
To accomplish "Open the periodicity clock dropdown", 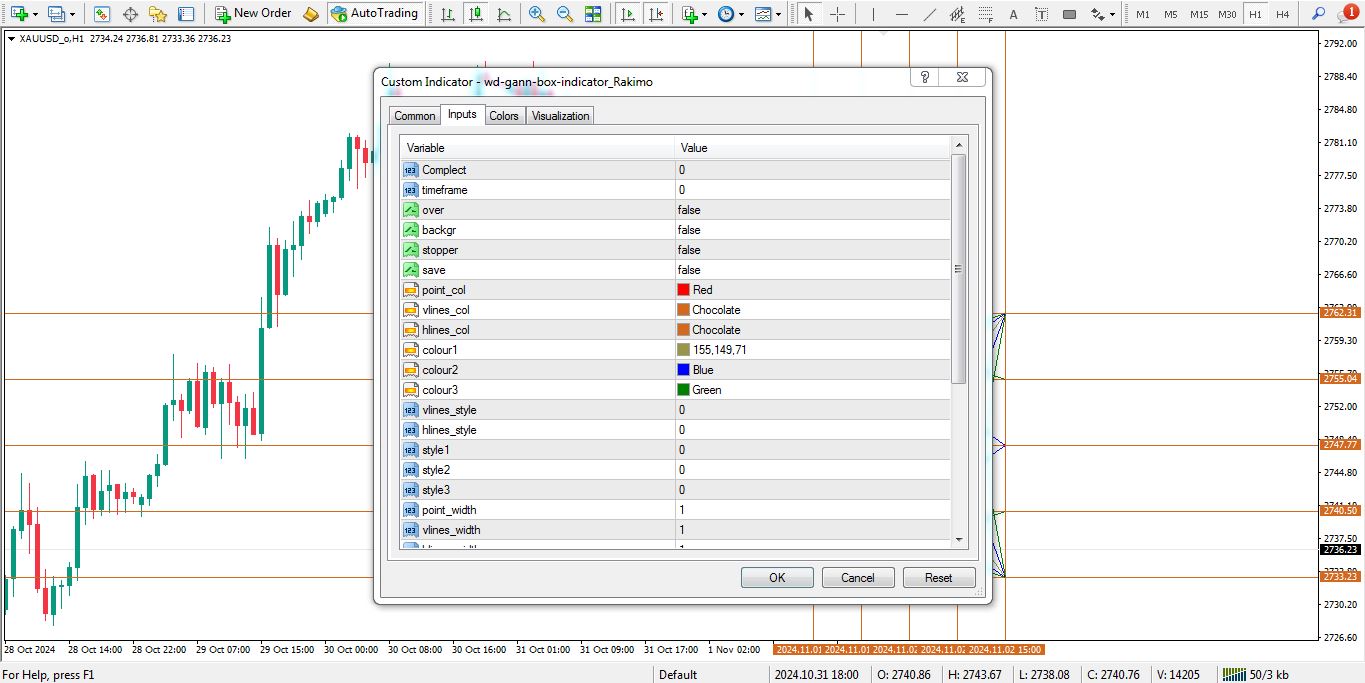I will [740, 14].
